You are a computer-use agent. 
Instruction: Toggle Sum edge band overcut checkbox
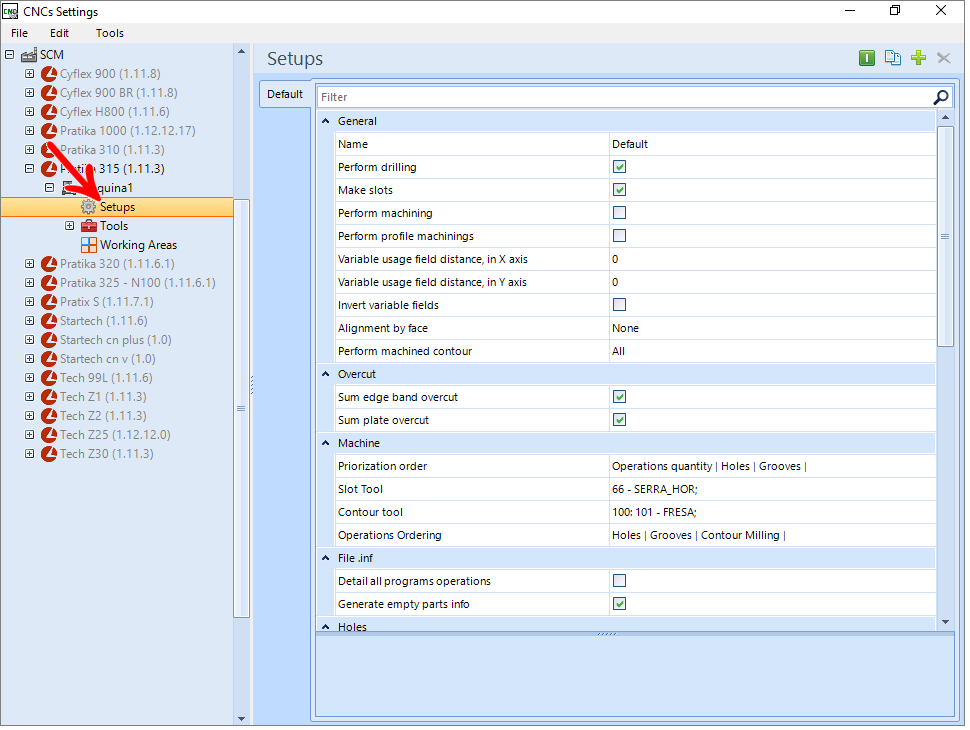pos(619,397)
